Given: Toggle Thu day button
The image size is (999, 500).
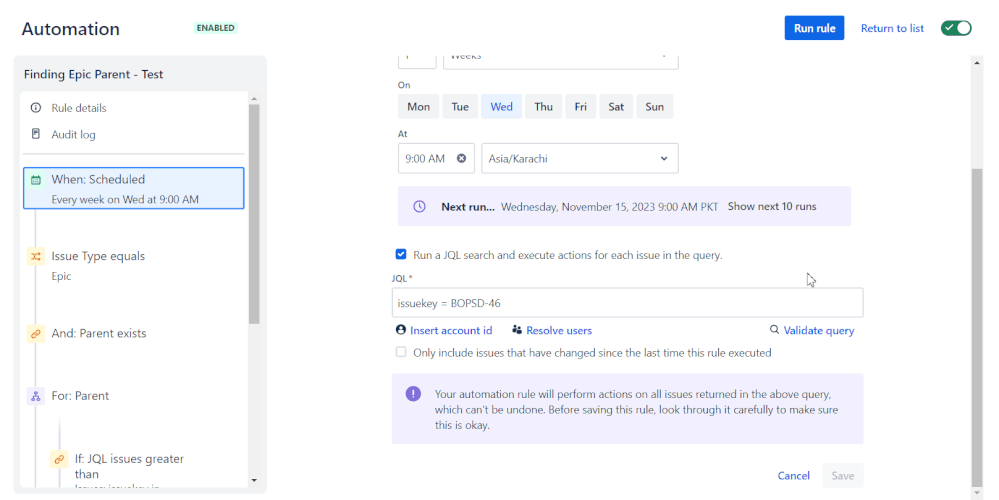Looking at the screenshot, I should pyautogui.click(x=543, y=106).
